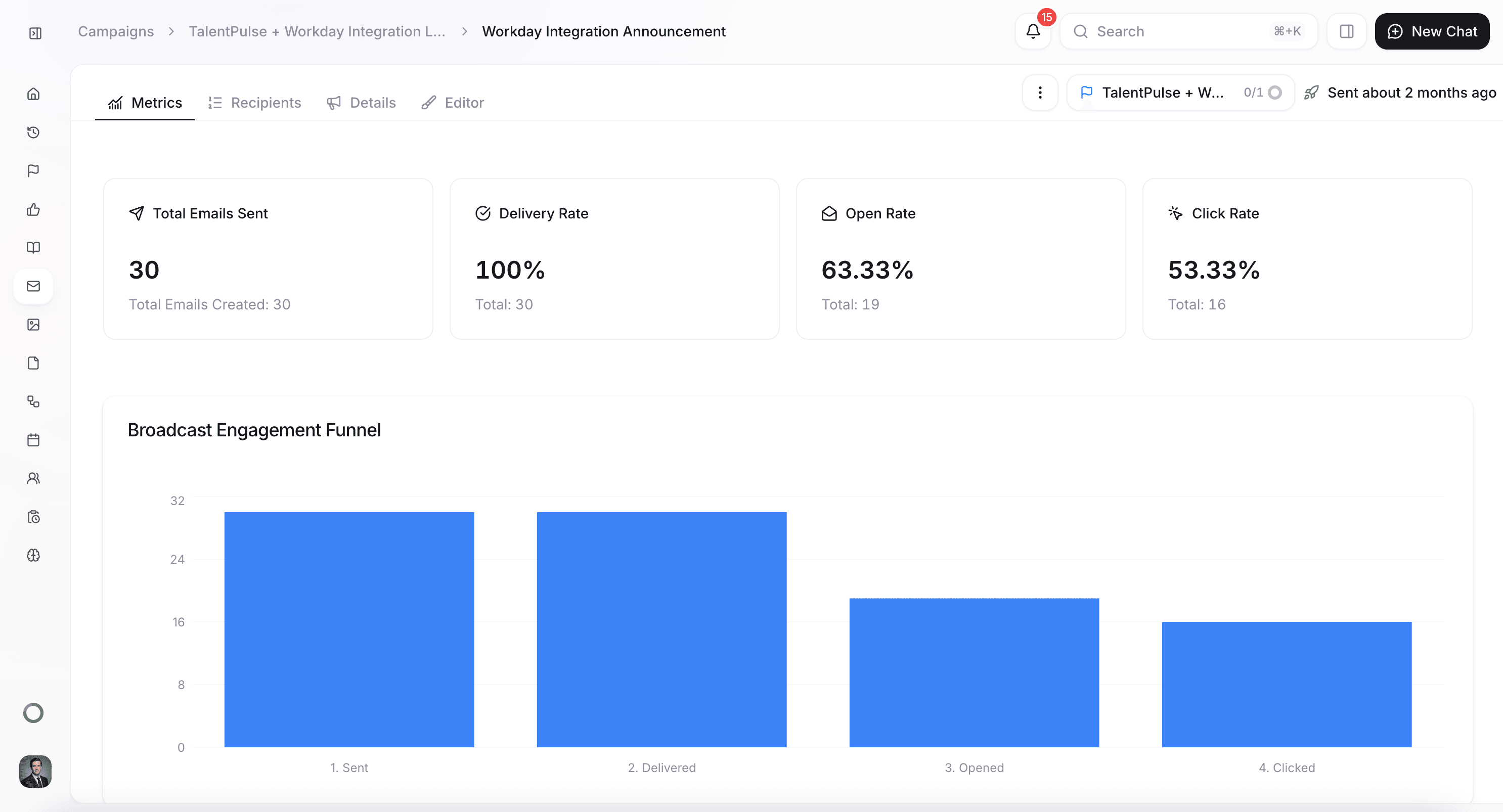This screenshot has height=812, width=1503.
Task: Open the history clock icon
Action: [33, 132]
